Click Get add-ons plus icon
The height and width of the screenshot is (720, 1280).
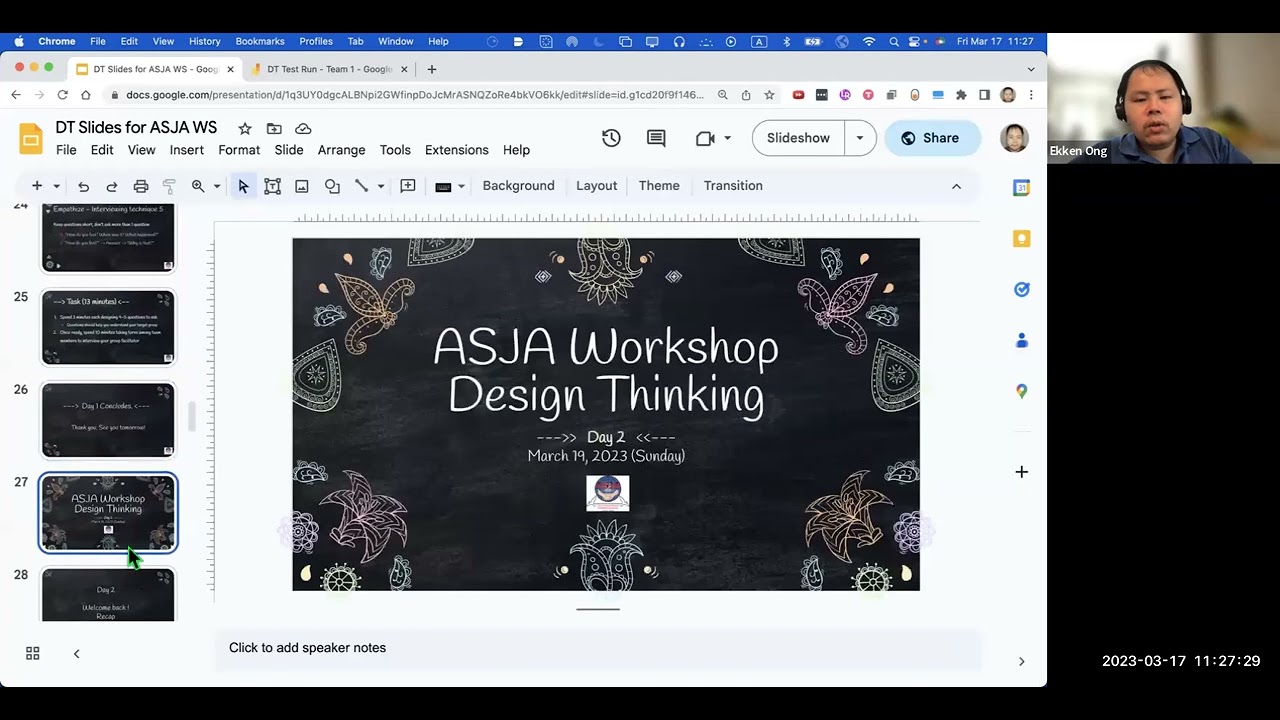[x=1021, y=472]
